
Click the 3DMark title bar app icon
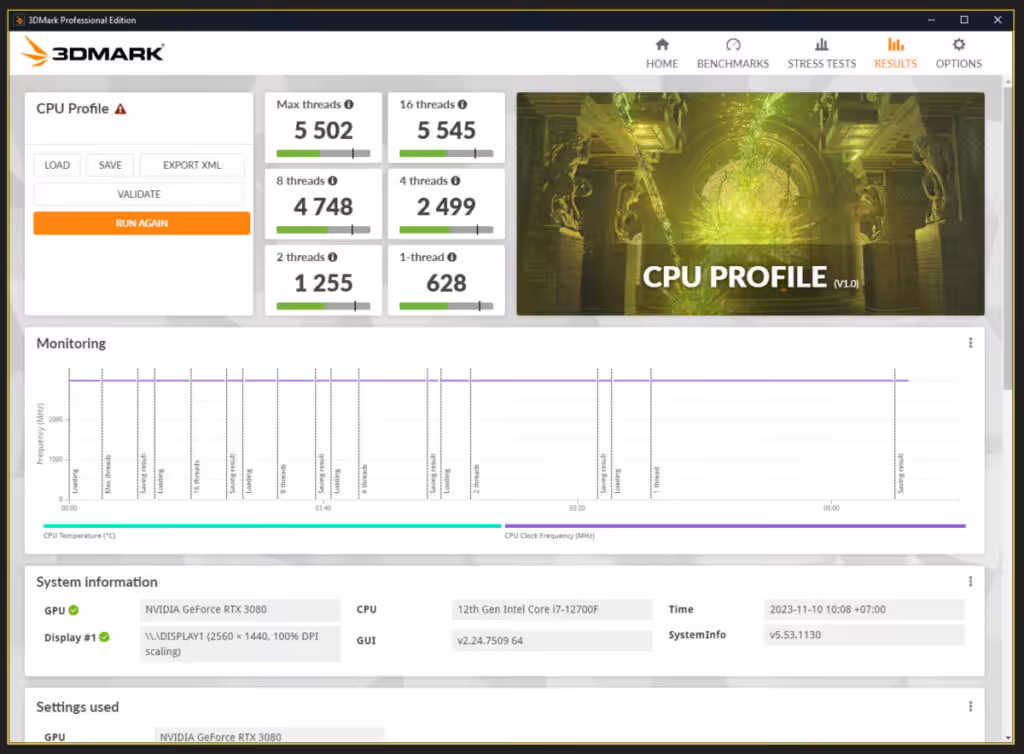click(19, 20)
